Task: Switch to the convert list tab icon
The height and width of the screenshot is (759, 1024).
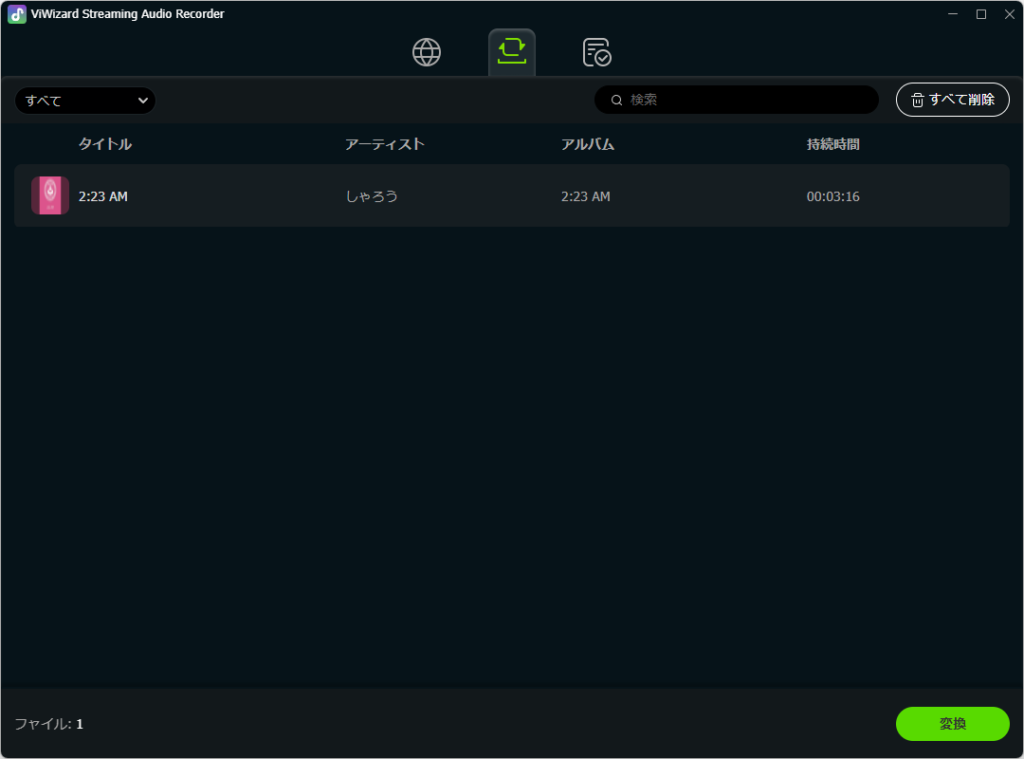Action: coord(511,52)
